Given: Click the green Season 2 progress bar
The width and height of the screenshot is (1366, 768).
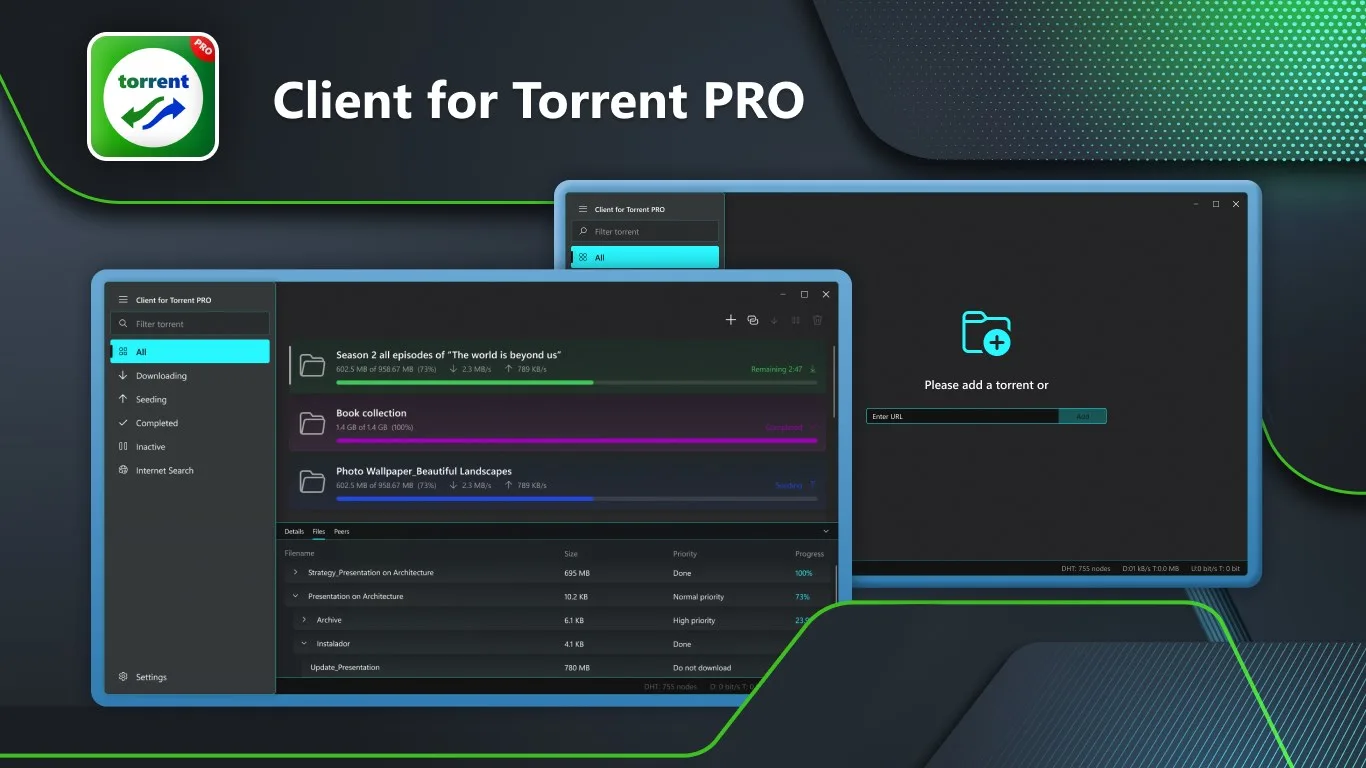Looking at the screenshot, I should (x=577, y=383).
